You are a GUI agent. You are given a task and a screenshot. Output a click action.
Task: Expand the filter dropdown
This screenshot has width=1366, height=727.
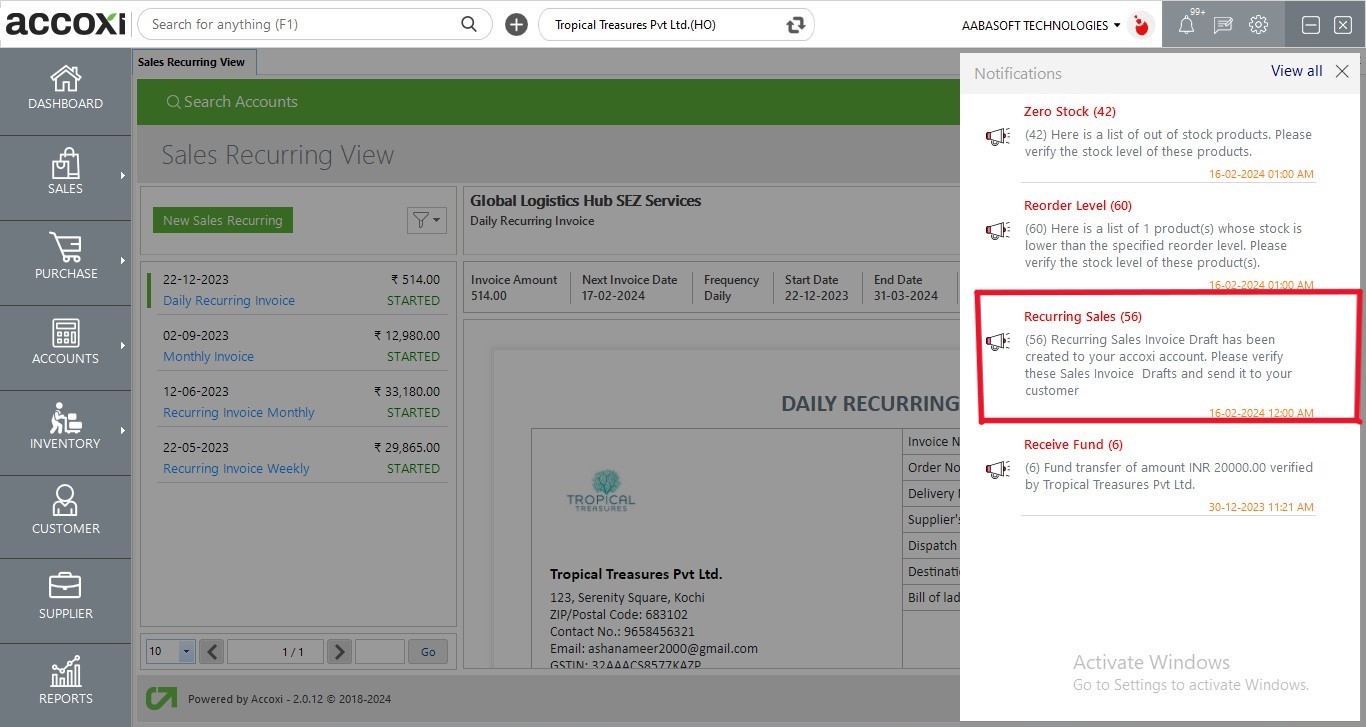426,220
